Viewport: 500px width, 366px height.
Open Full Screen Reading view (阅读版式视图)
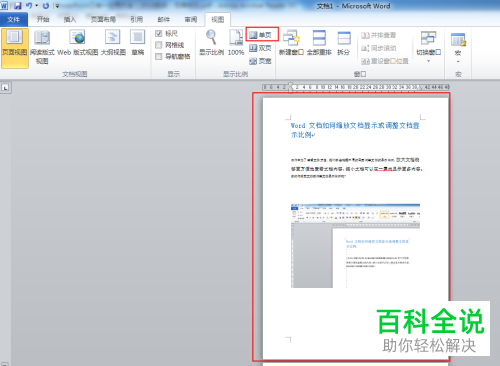click(x=42, y=47)
